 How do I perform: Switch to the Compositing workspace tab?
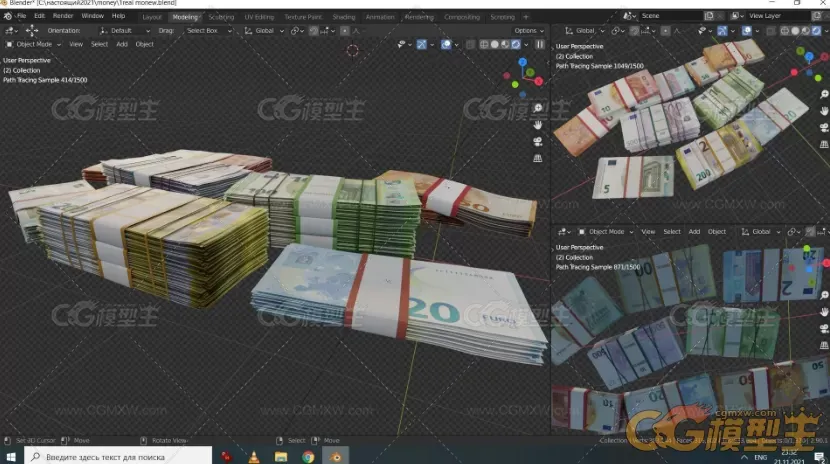[462, 17]
